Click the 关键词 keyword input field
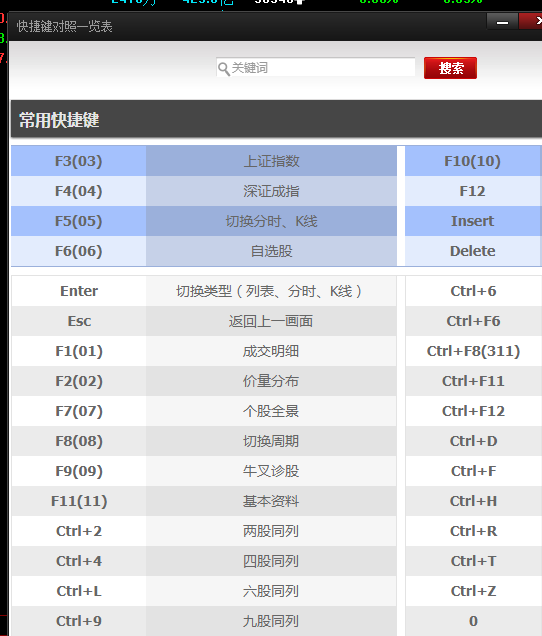The image size is (542, 636). pyautogui.click(x=316, y=67)
